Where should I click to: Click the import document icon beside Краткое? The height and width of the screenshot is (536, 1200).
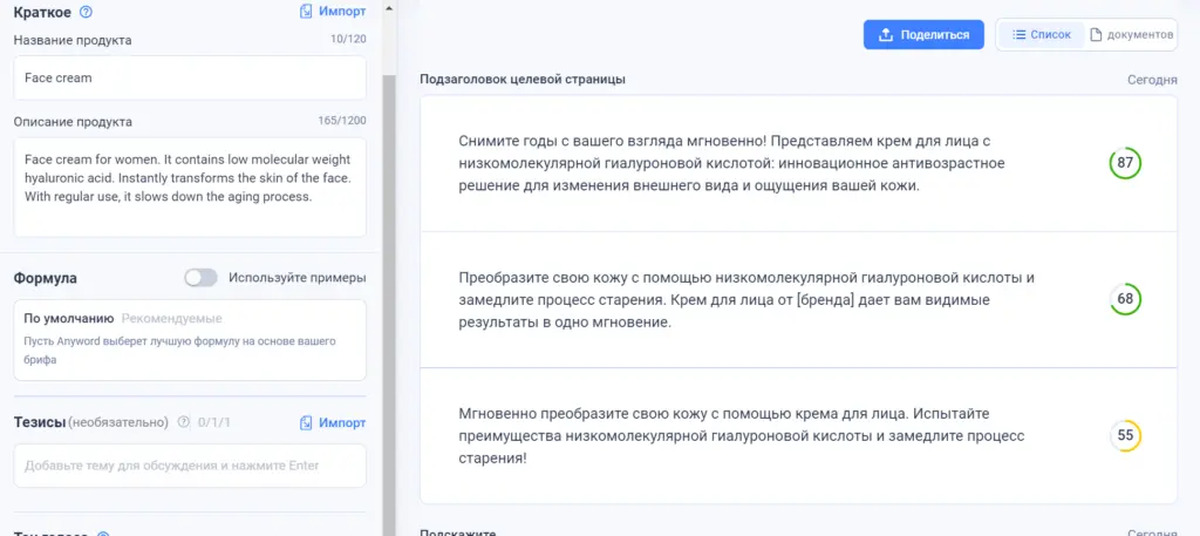pos(307,12)
